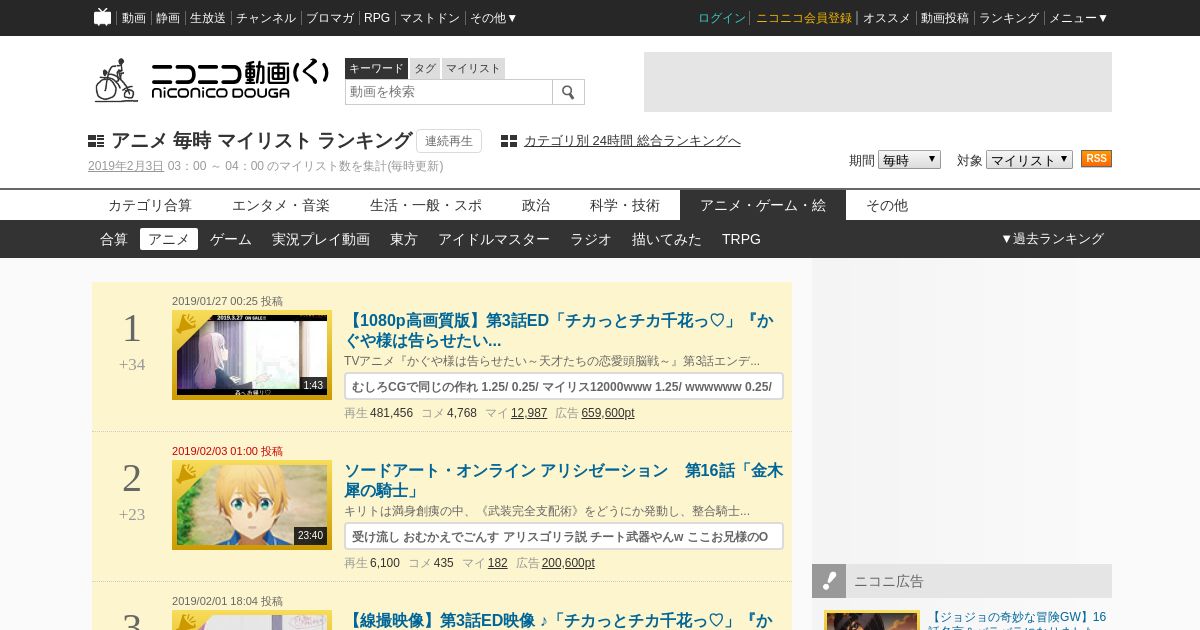Viewport: 1200px width, 630px height.
Task: Select the マイリスト search tab
Action: [x=473, y=68]
